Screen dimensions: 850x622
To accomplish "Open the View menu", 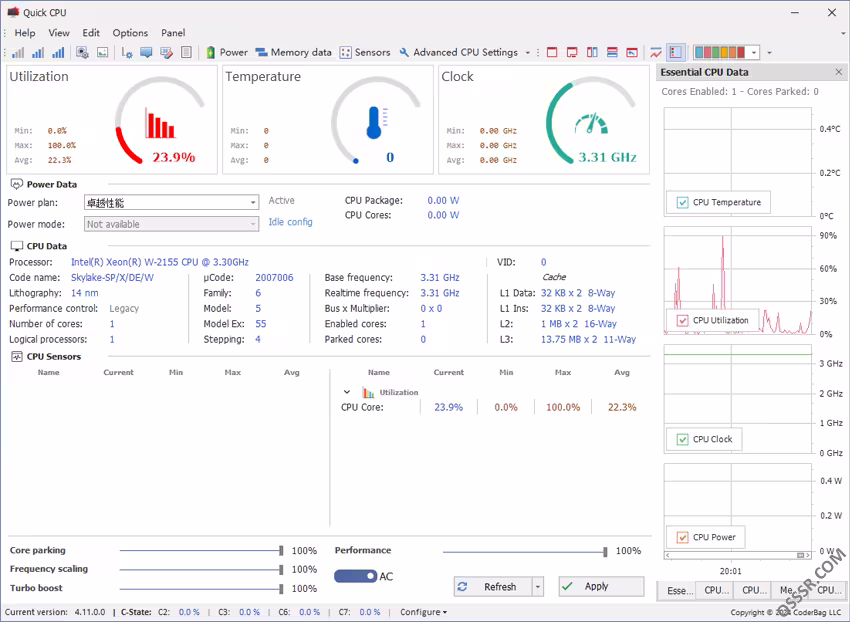I will click(x=59, y=33).
